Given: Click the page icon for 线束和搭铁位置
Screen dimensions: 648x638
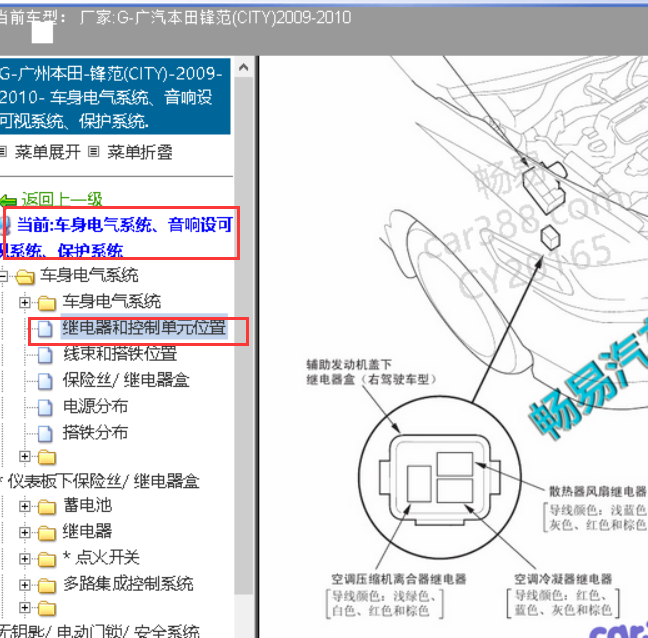Looking at the screenshot, I should pos(45,355).
